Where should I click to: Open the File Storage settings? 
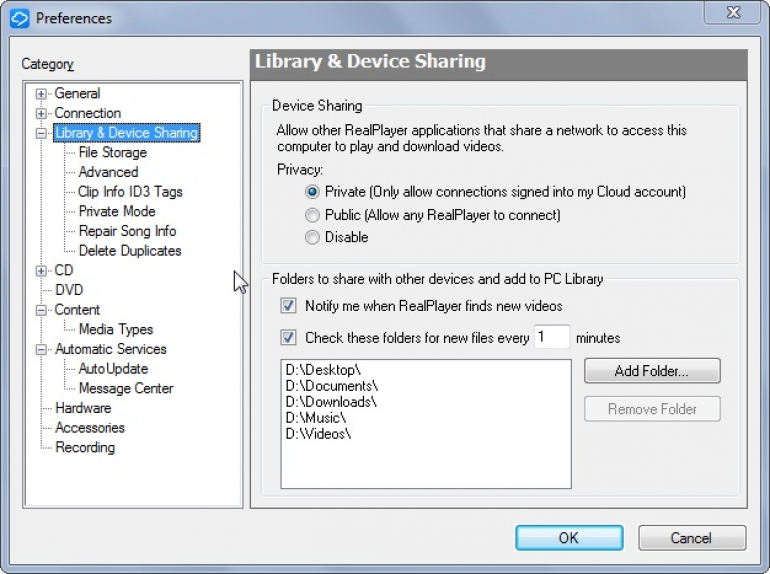click(x=112, y=153)
